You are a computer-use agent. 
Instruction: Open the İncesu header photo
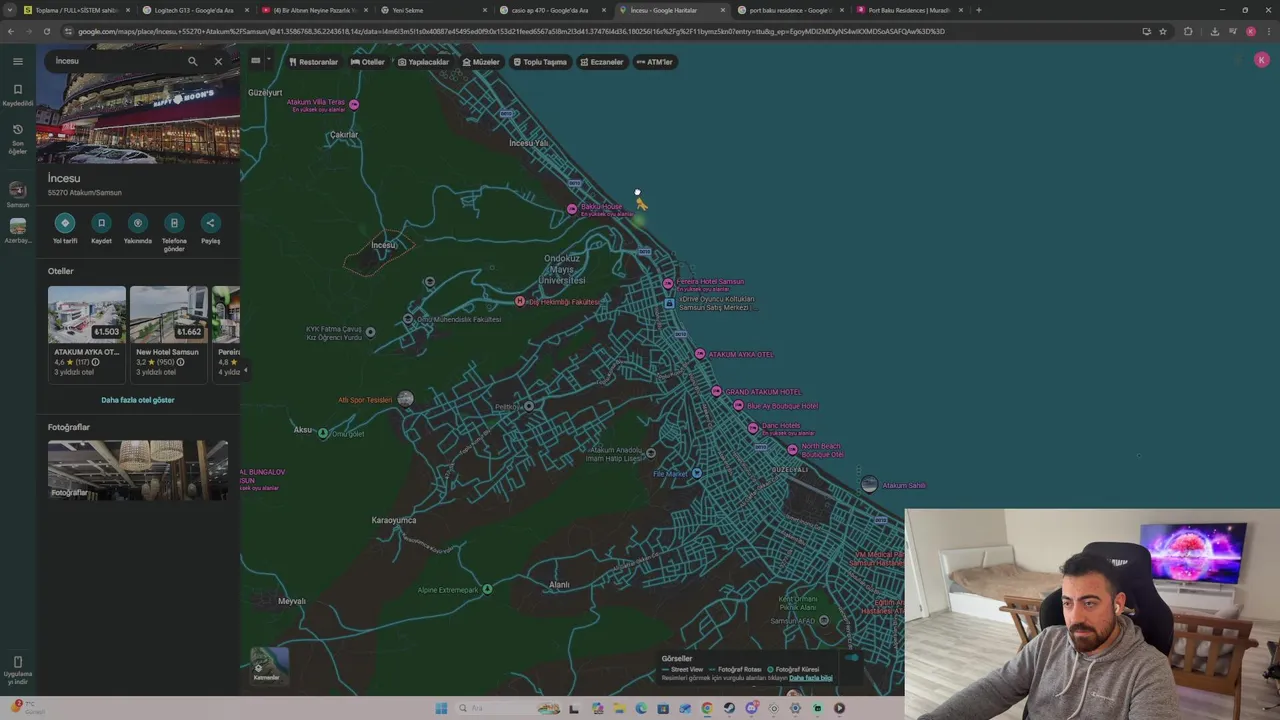[138, 118]
